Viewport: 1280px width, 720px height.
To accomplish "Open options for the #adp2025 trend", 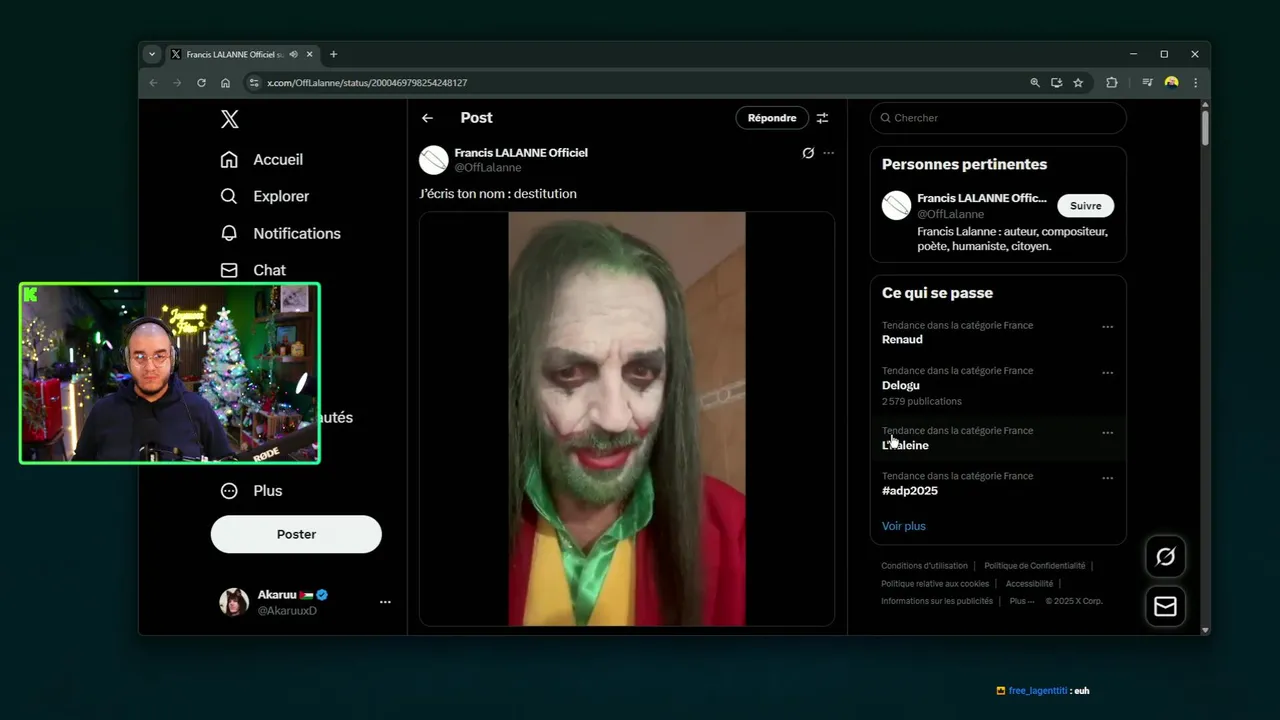I will tap(1107, 478).
